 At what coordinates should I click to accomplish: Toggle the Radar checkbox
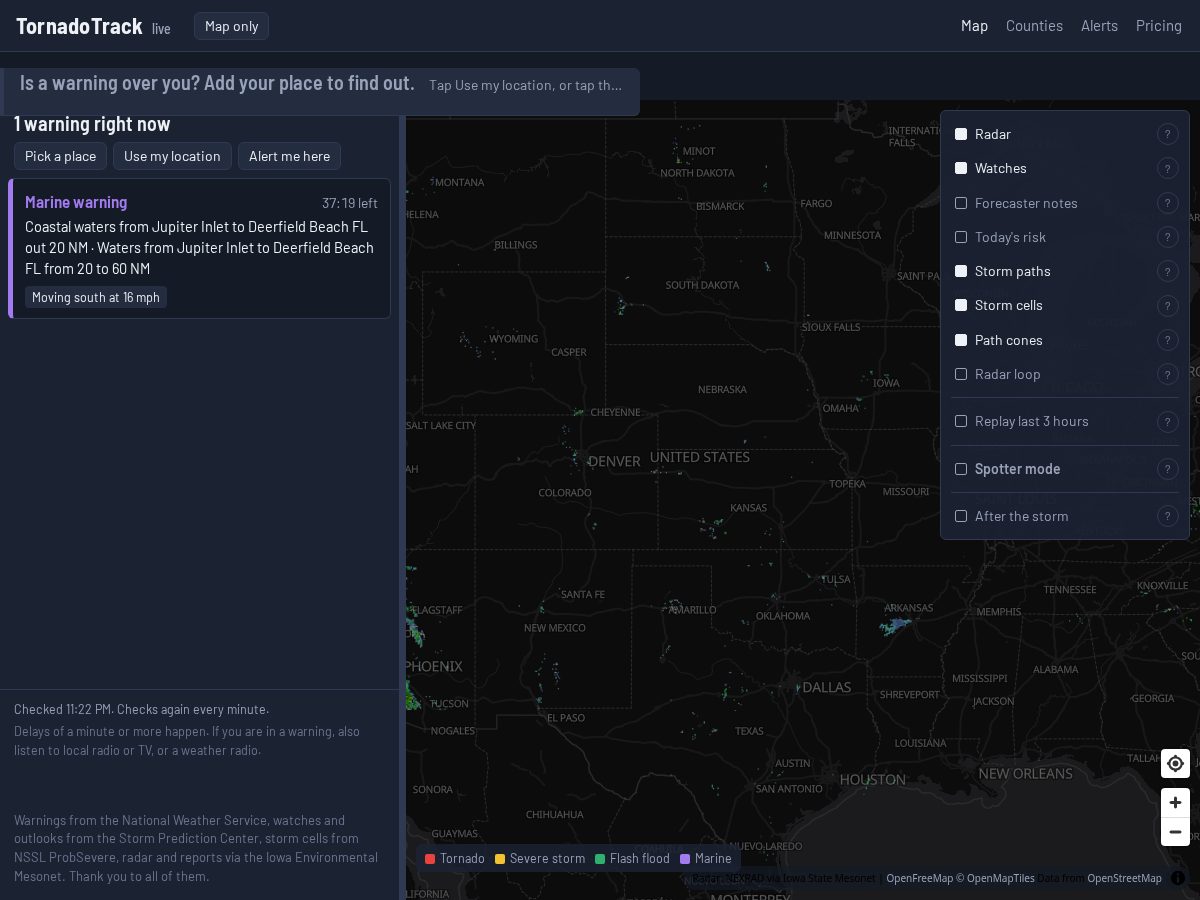tap(961, 134)
